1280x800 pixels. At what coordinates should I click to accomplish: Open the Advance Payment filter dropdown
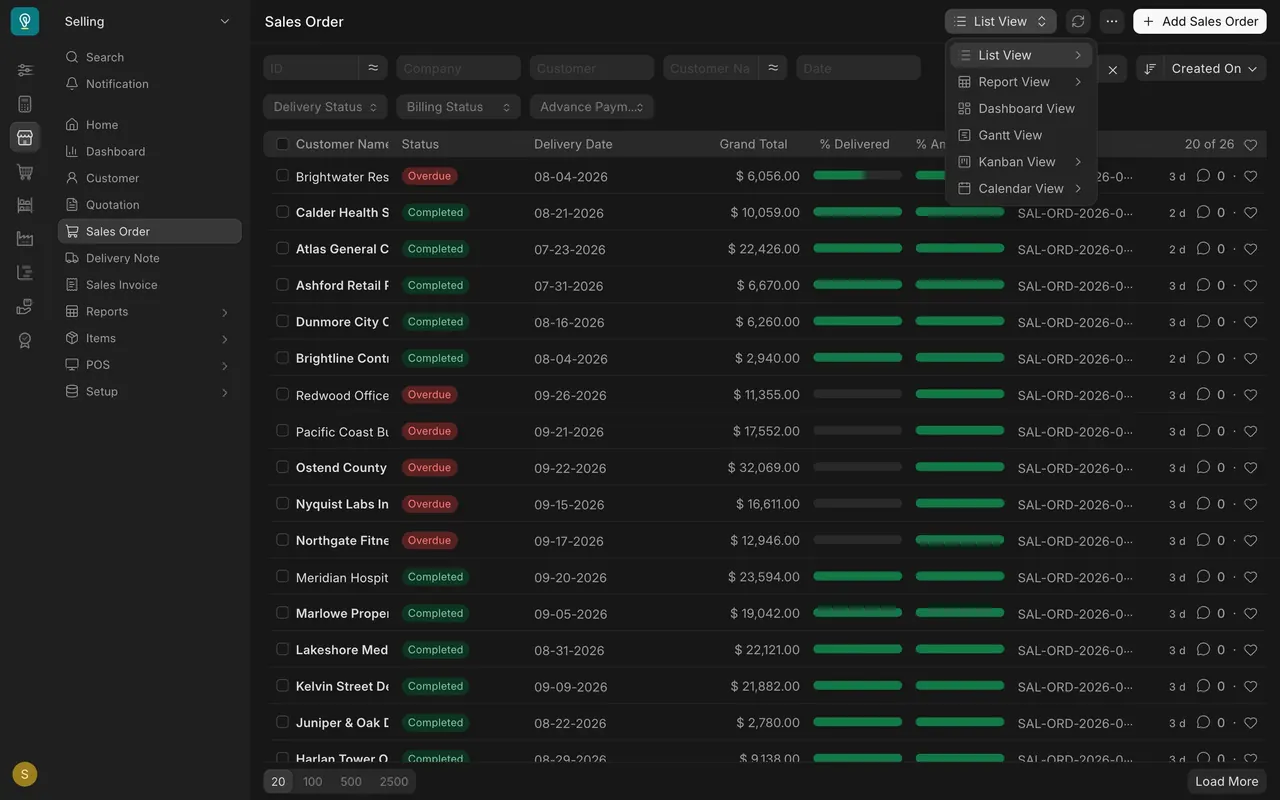592,107
